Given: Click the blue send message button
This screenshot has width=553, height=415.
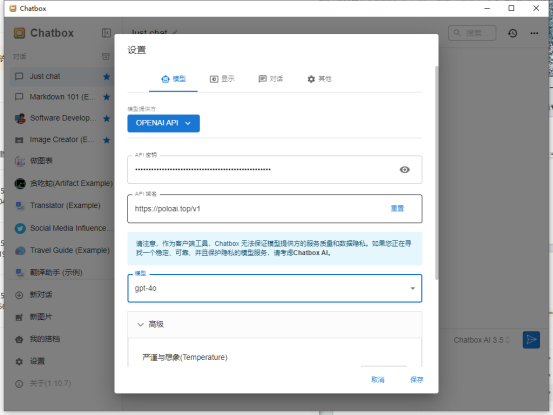Looking at the screenshot, I should 531,340.
